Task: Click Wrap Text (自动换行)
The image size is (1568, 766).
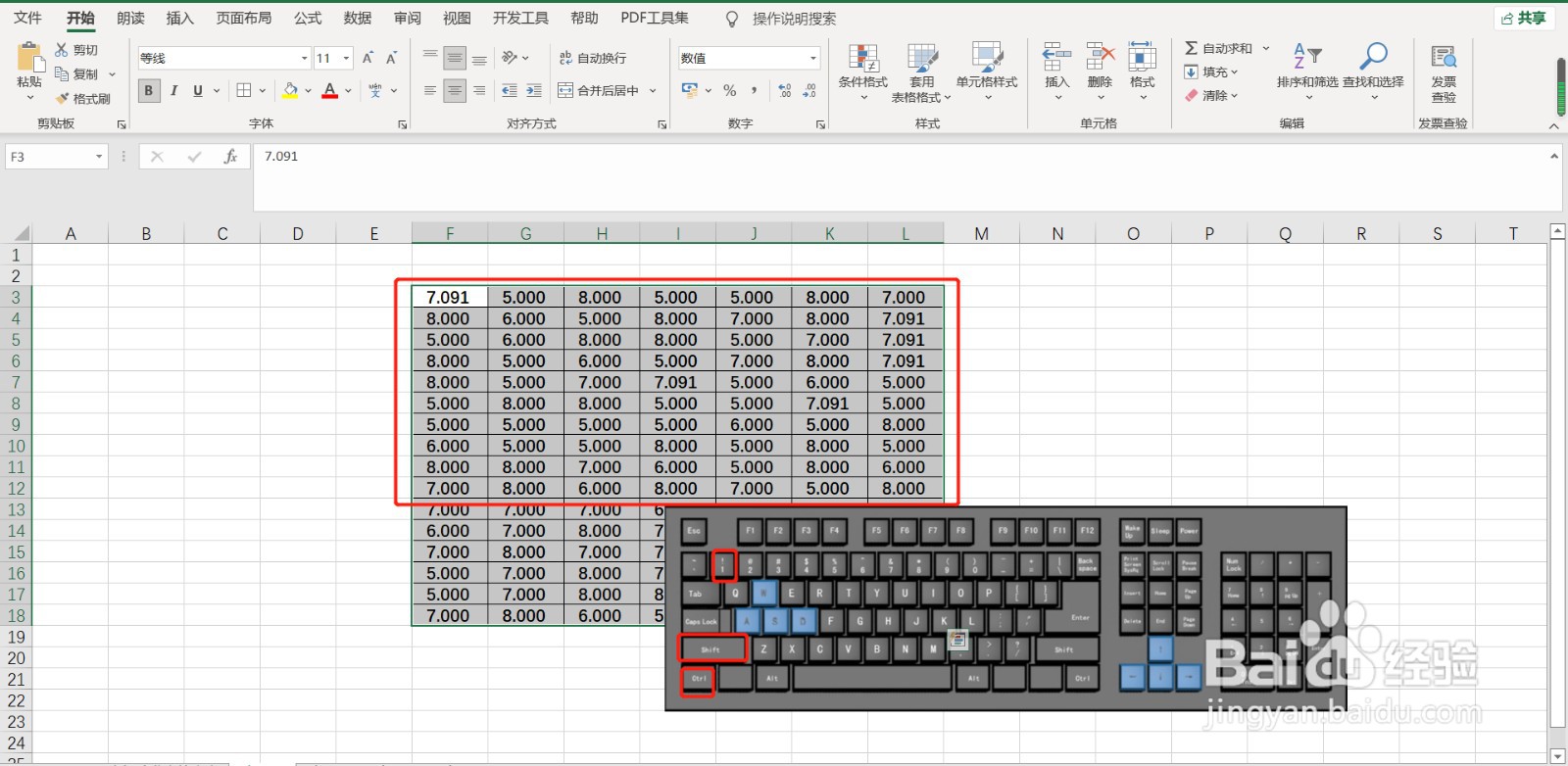Action: 593,59
